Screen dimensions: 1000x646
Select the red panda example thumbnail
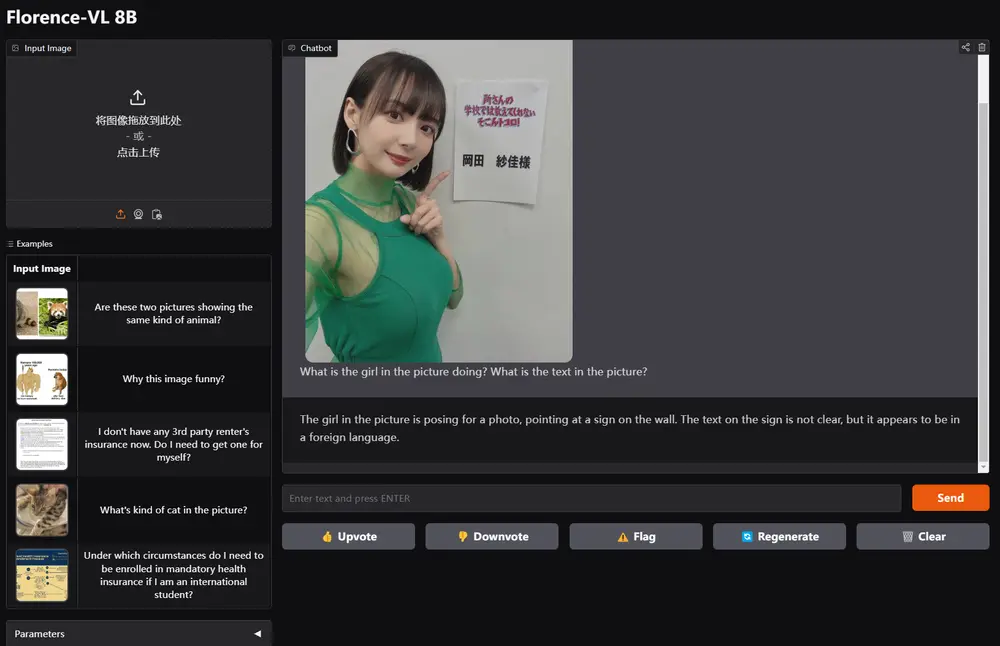pyautogui.click(x=42, y=313)
